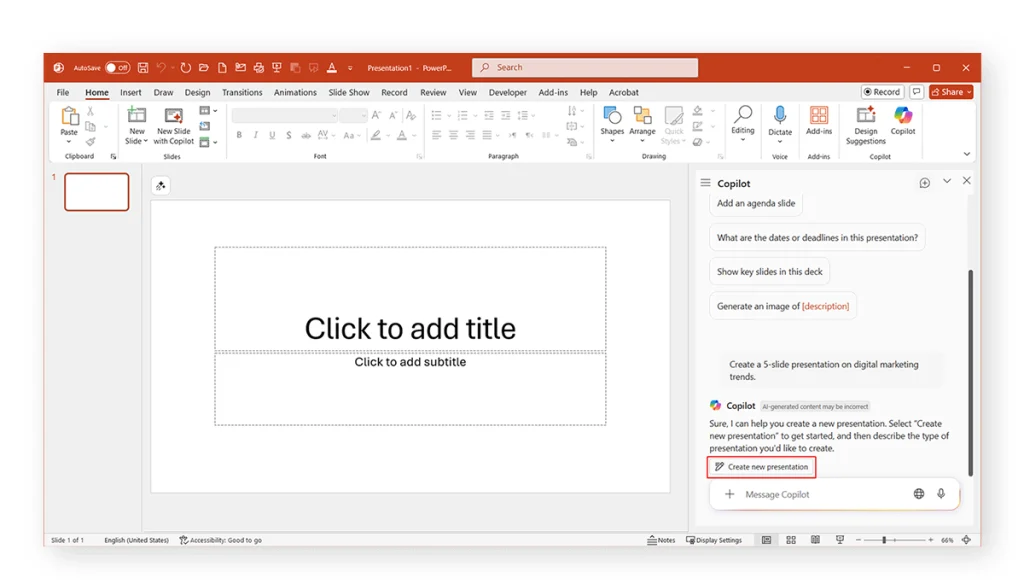This screenshot has width=1024, height=584.
Task: Start a new chat in Copilot pane
Action: (x=924, y=183)
